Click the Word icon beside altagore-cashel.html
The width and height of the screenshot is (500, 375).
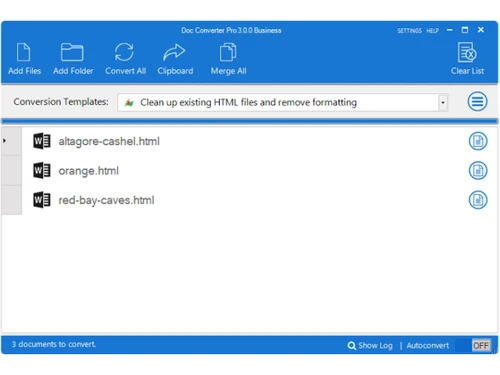[42, 141]
